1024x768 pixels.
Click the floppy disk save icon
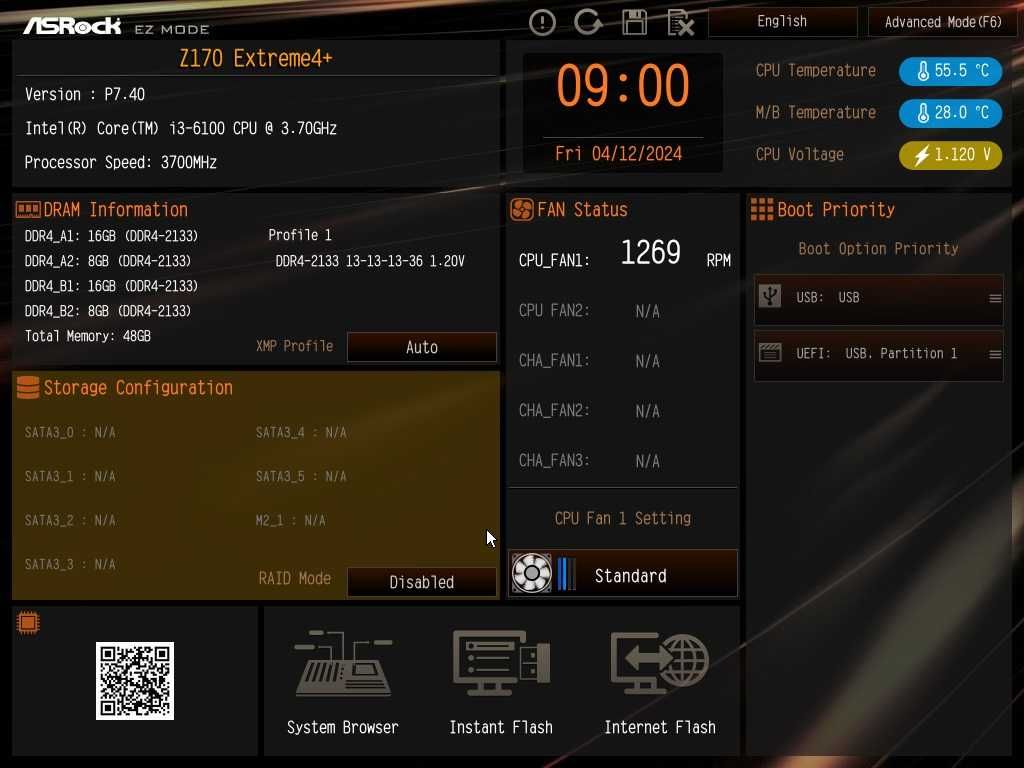click(634, 23)
